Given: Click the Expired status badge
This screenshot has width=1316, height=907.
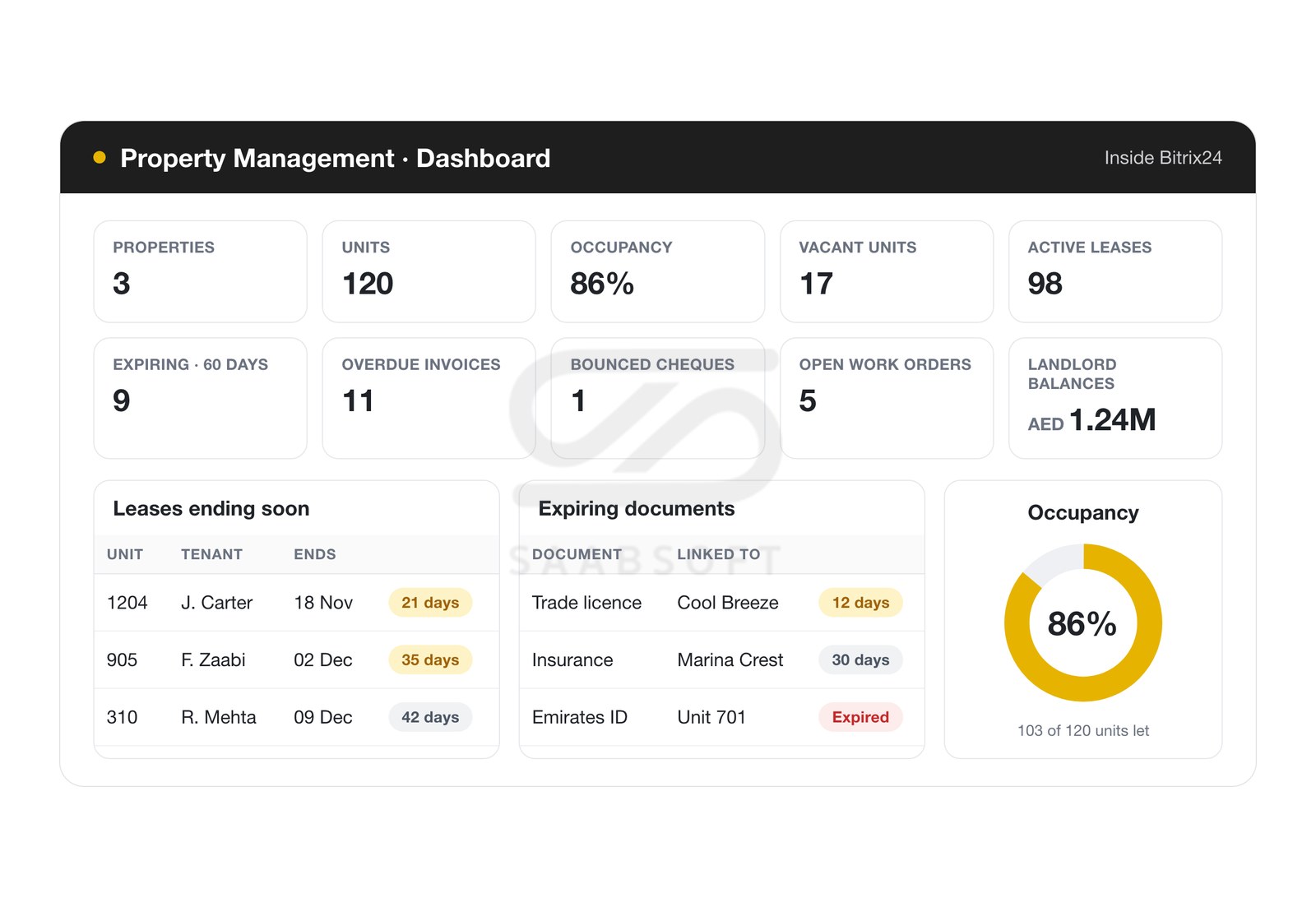Looking at the screenshot, I should coord(860,717).
